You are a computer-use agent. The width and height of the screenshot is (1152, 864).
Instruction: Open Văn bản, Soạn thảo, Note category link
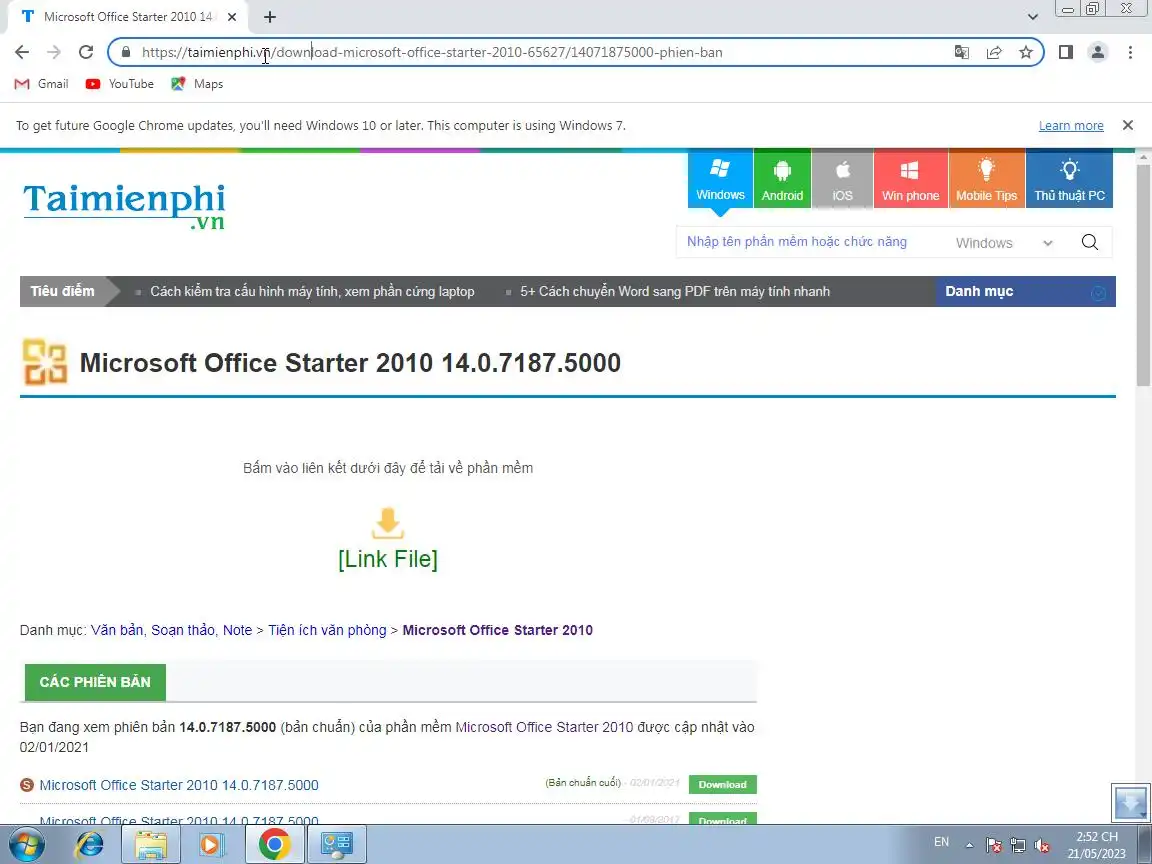tap(171, 630)
